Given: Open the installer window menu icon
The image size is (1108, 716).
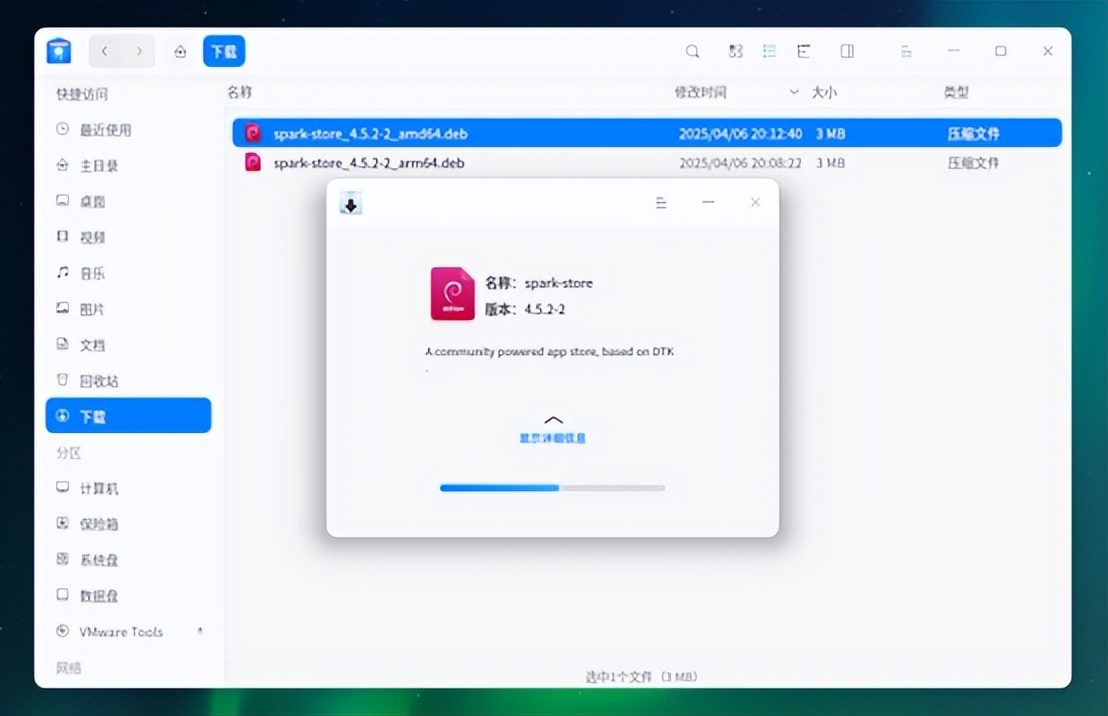Looking at the screenshot, I should tap(661, 201).
